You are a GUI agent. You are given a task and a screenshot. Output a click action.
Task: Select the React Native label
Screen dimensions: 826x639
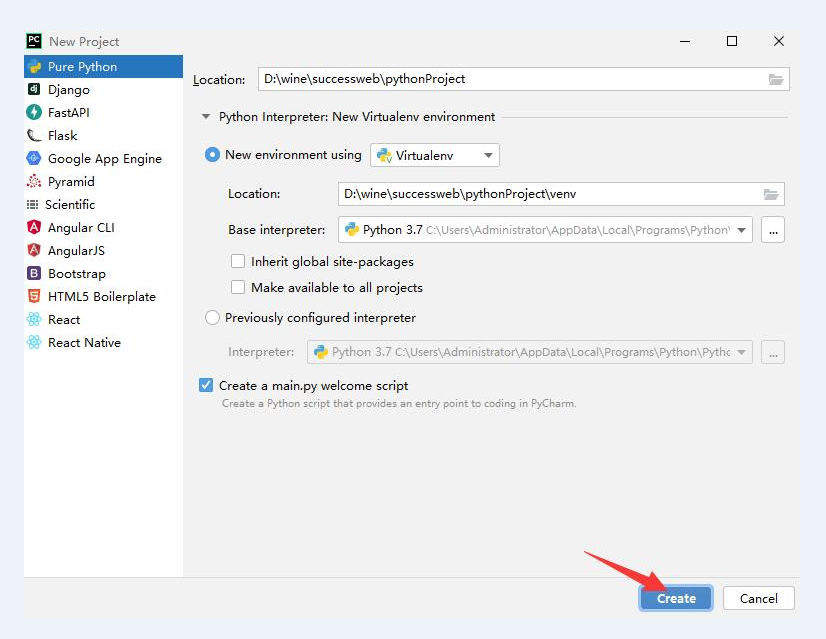(84, 342)
